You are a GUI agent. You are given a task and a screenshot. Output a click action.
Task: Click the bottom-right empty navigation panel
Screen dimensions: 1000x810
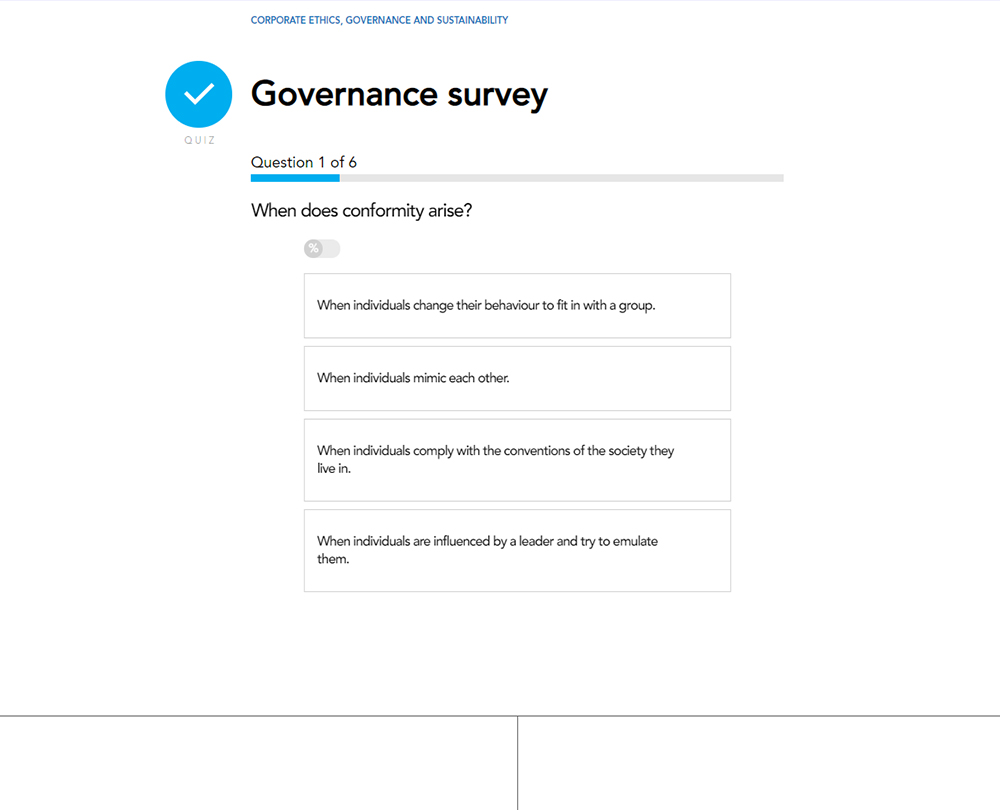point(759,763)
